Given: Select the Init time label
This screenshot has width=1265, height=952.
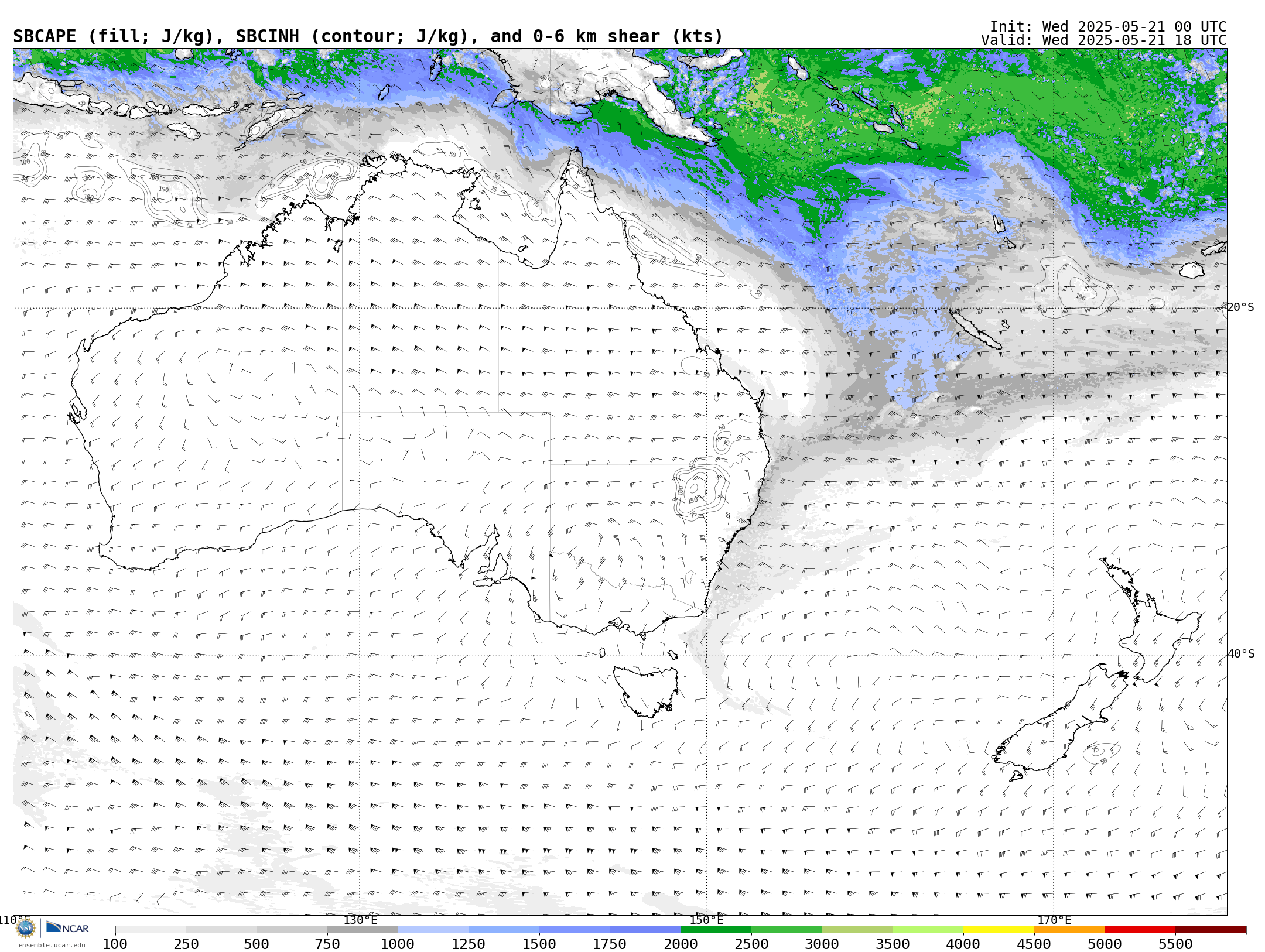Looking at the screenshot, I should 1108,27.
